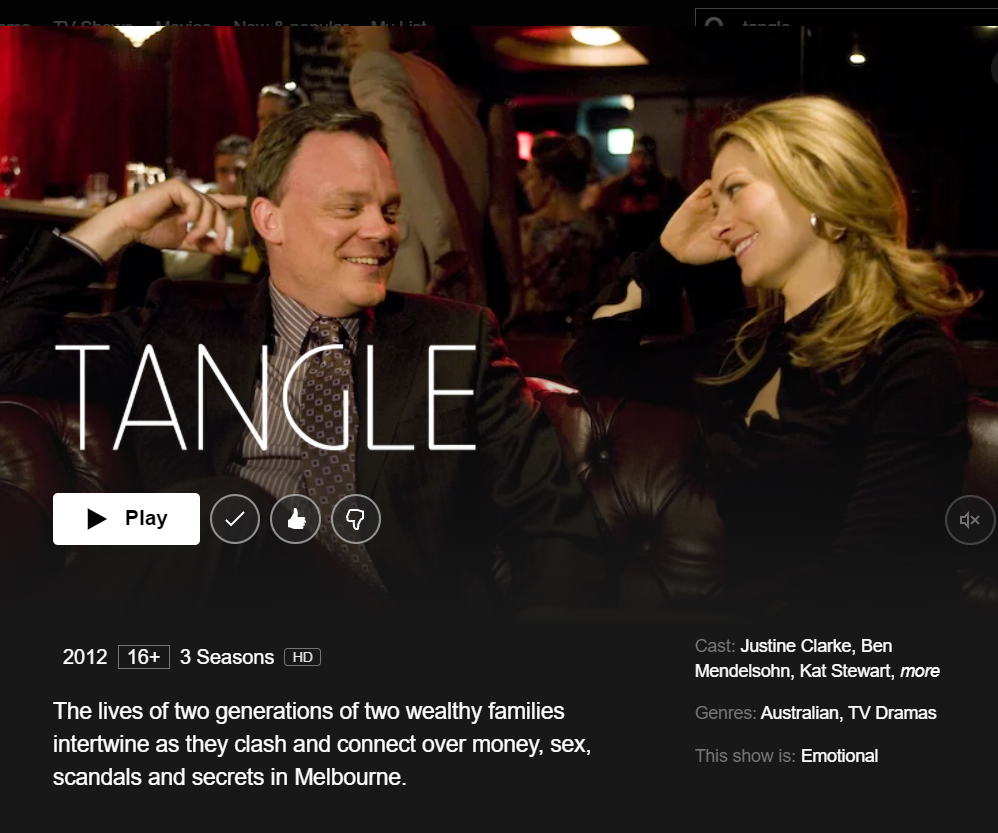Open the Emotional tag link
The image size is (998, 833).
point(839,756)
